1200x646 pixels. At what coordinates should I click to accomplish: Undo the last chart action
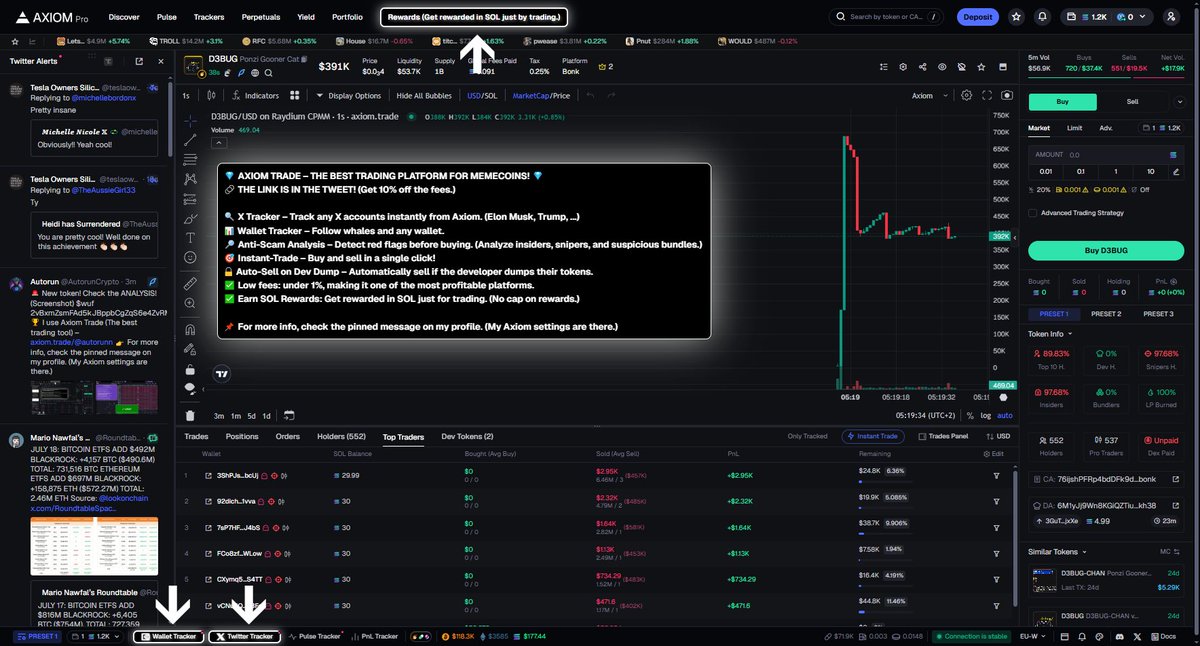coord(590,96)
